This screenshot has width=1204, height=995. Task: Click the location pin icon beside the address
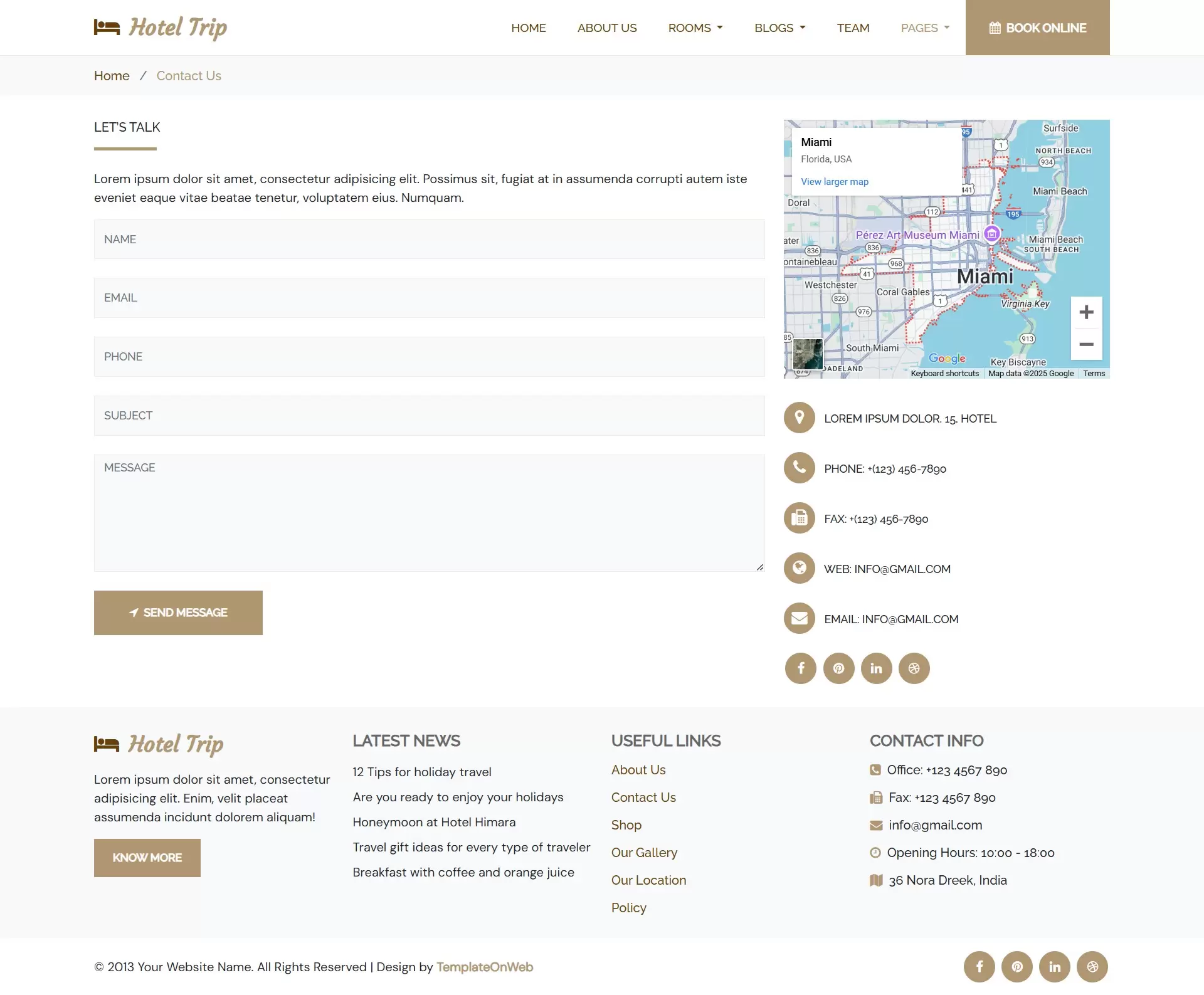(x=800, y=418)
